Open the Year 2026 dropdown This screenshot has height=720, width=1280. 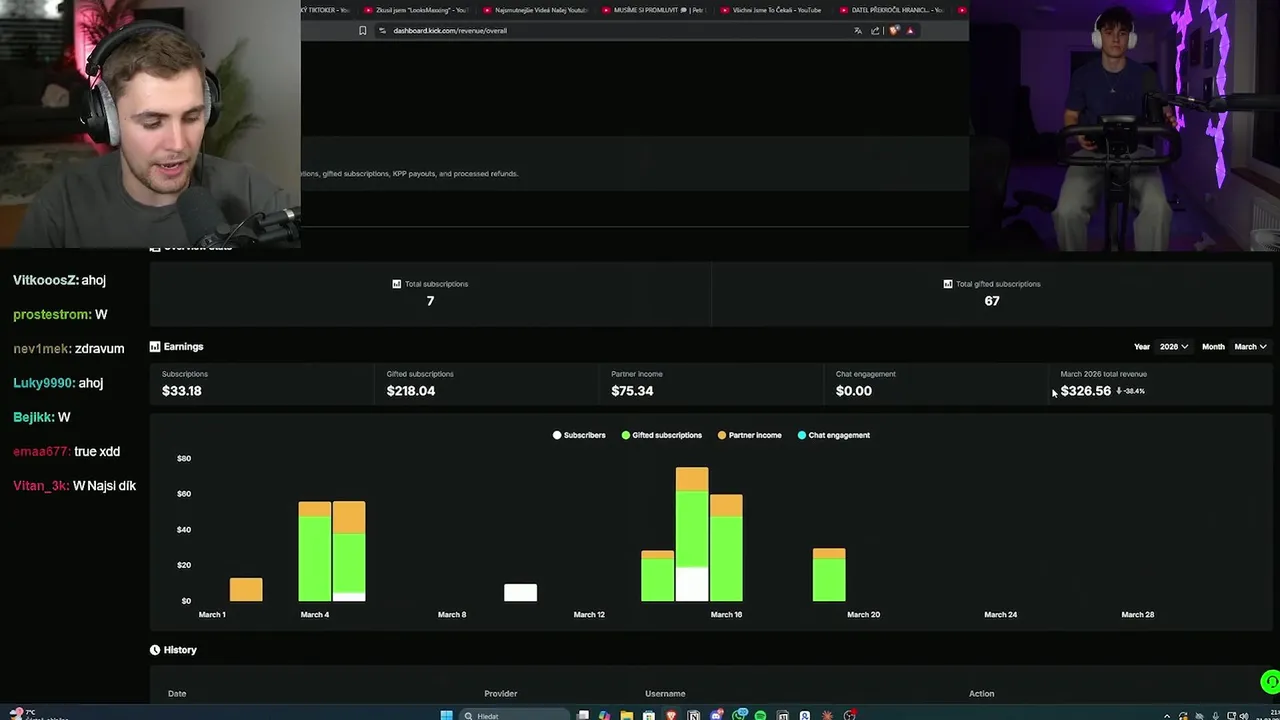[1174, 347]
